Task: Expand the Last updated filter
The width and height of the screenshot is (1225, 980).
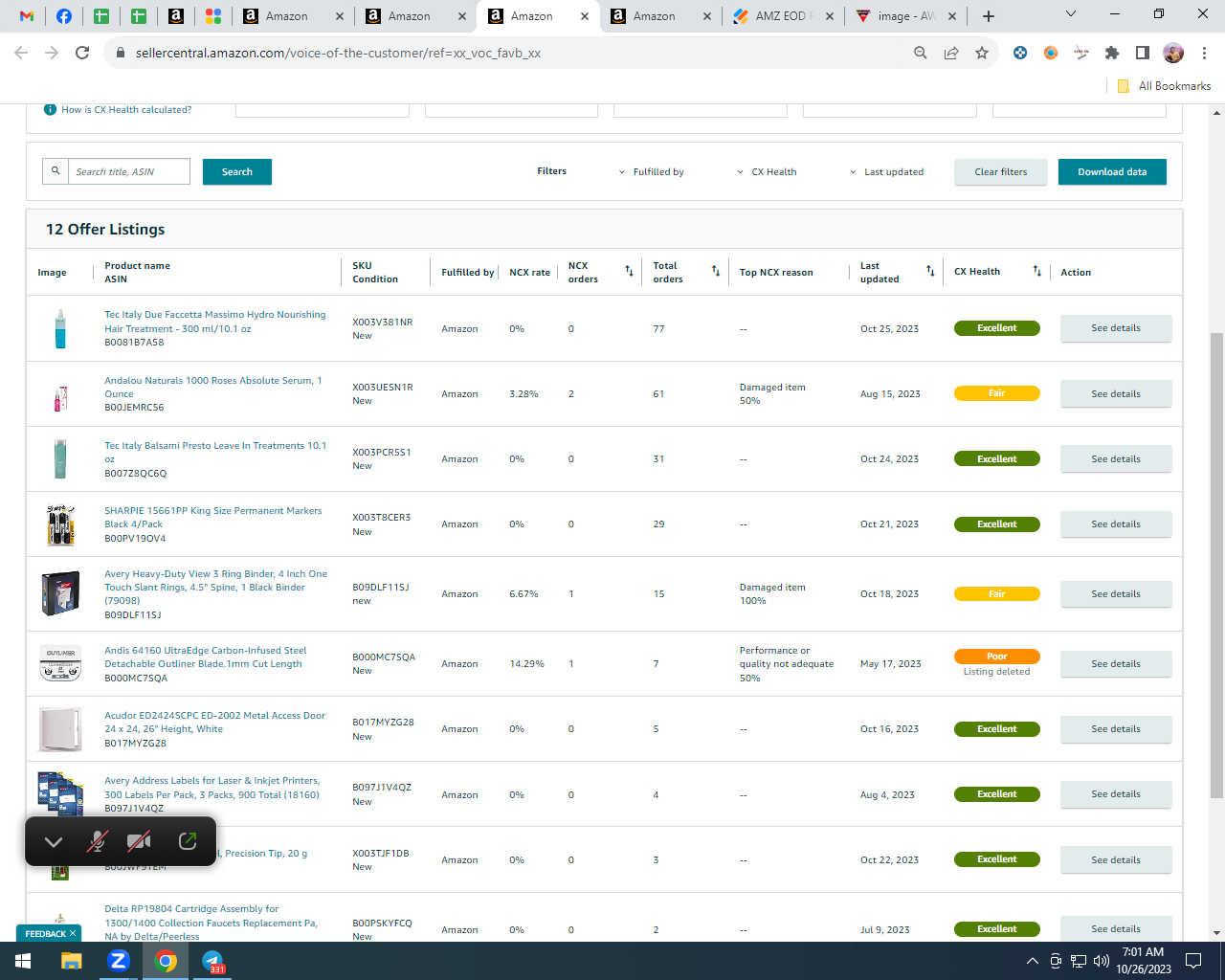Action: click(x=887, y=172)
